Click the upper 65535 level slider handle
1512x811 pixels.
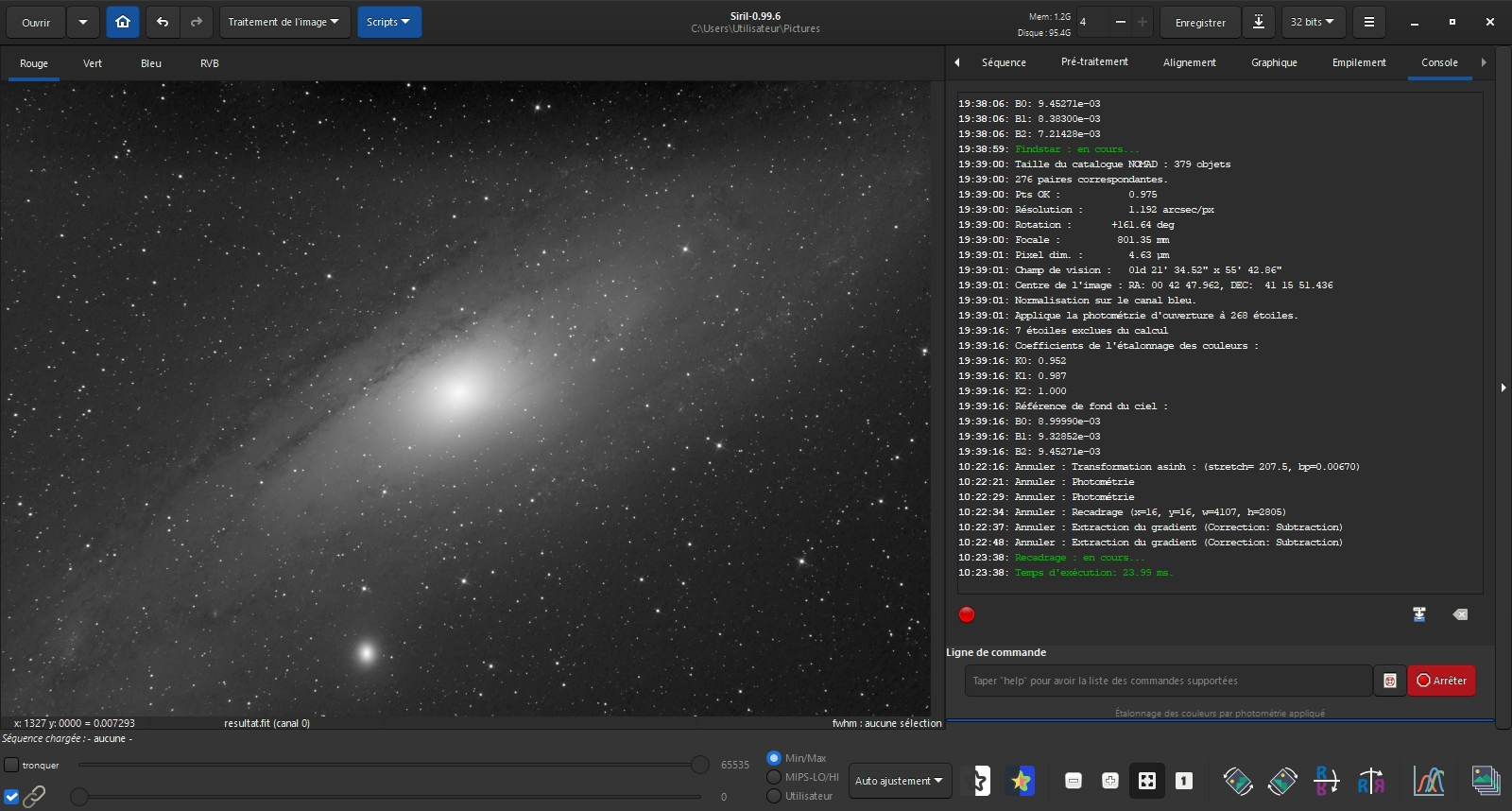[700, 765]
